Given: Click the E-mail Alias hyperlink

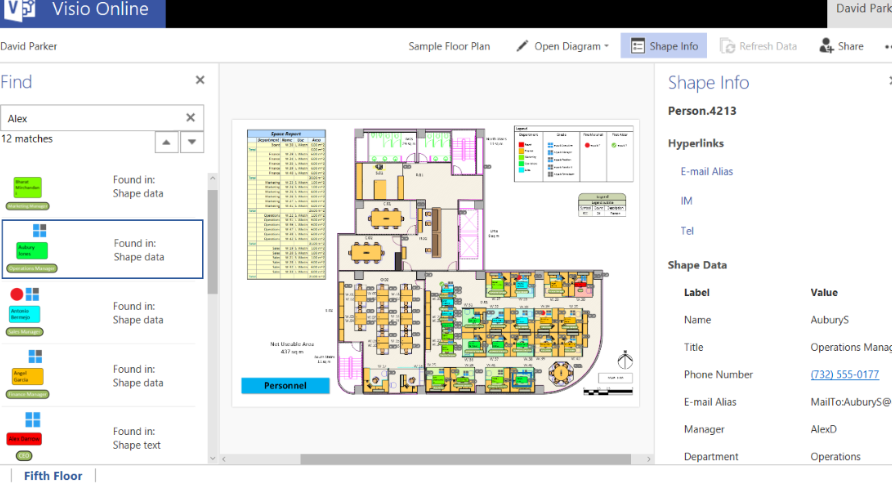Looking at the screenshot, I should (x=707, y=171).
